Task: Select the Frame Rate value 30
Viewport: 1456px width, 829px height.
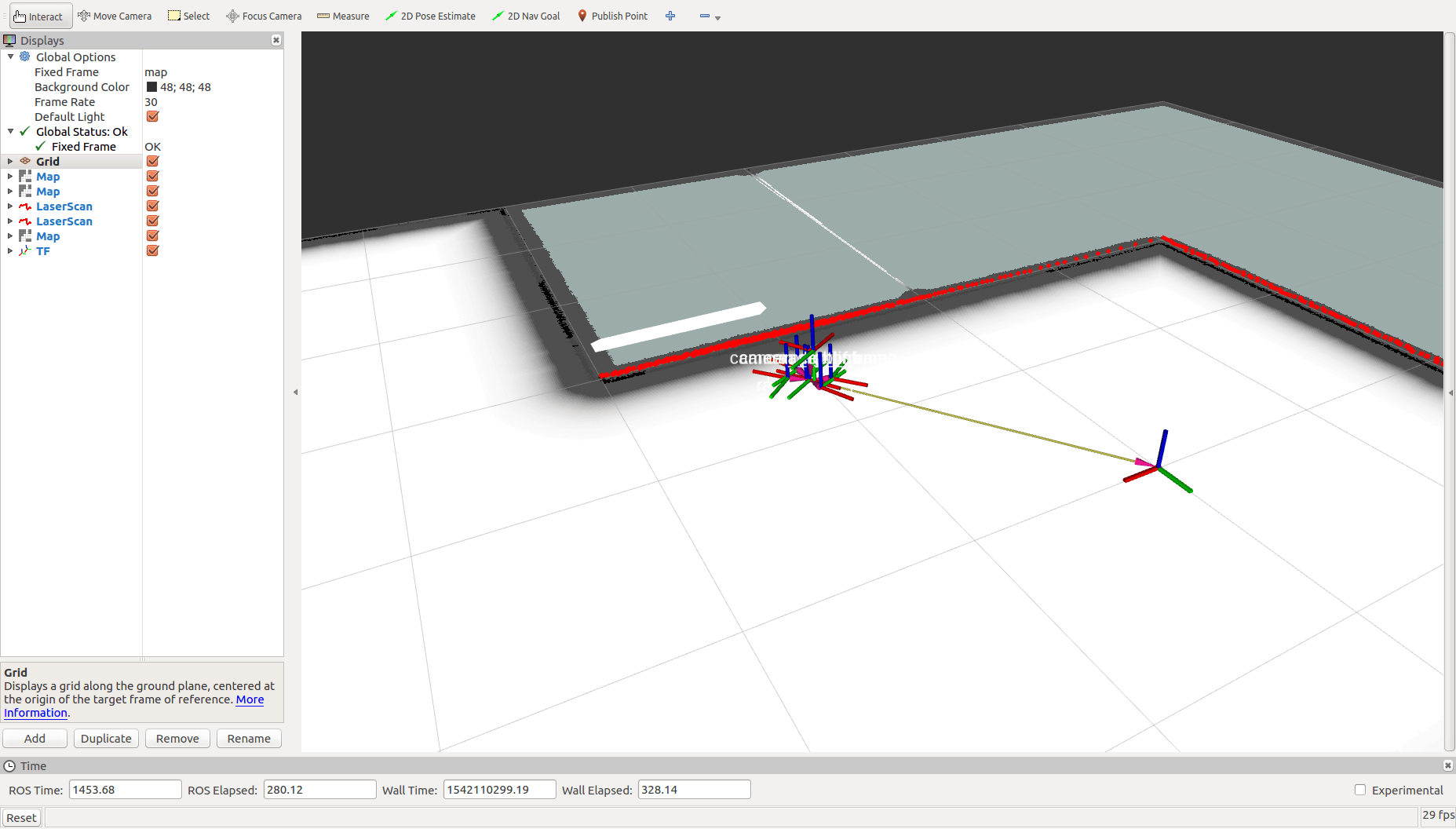Action: coord(151,101)
